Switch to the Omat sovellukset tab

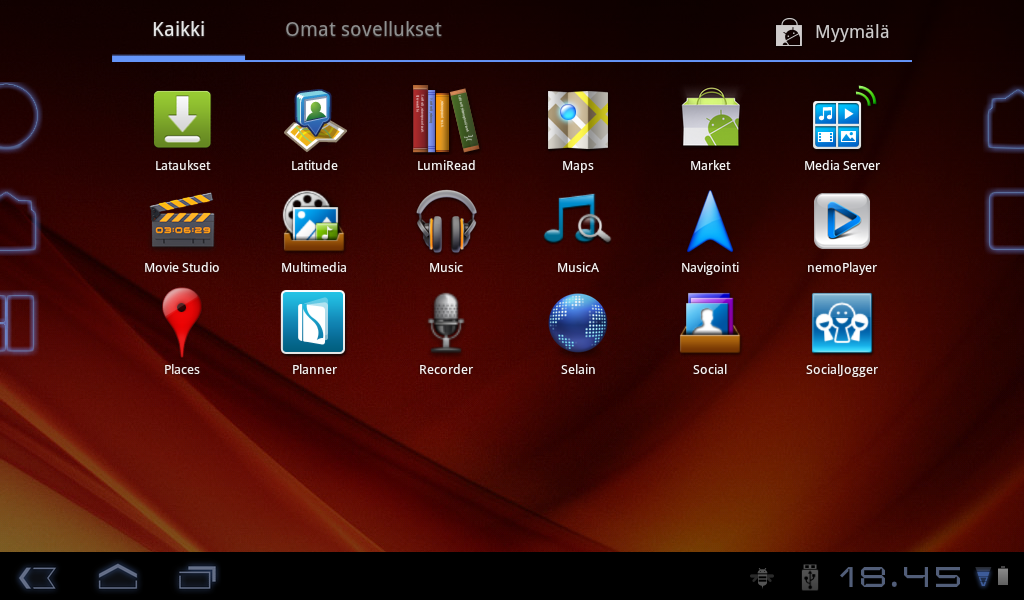[x=363, y=29]
